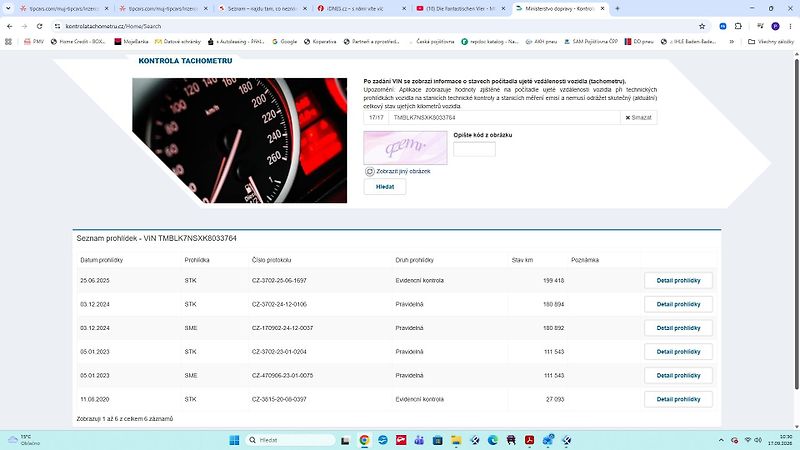Open the extensions puzzle icon
Viewport: 800px width, 450px height.
click(x=738, y=26)
